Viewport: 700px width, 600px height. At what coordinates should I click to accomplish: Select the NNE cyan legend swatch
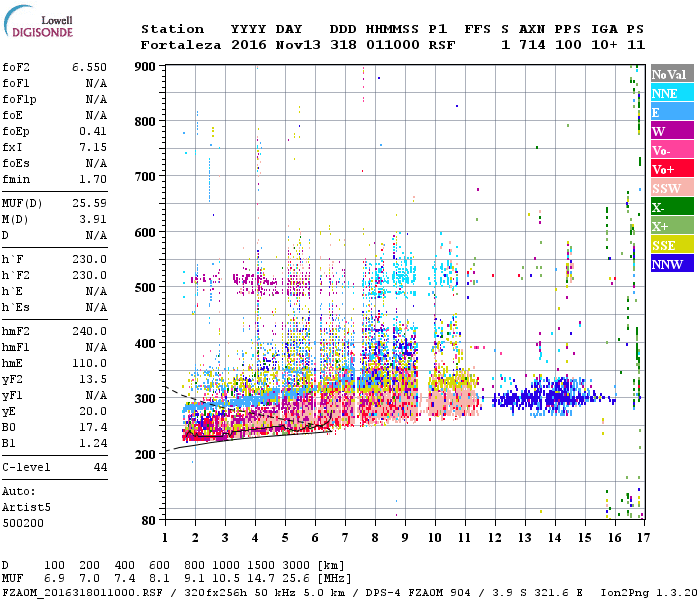672,93
